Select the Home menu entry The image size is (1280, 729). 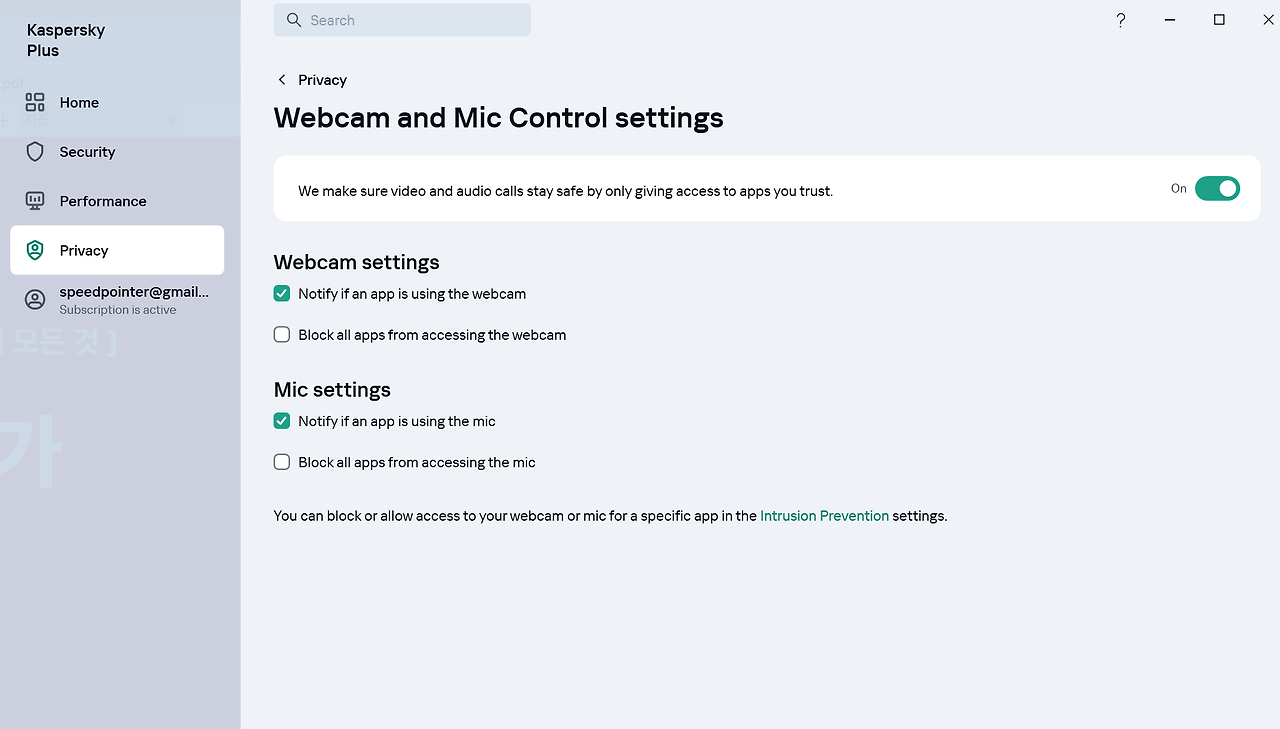point(117,102)
